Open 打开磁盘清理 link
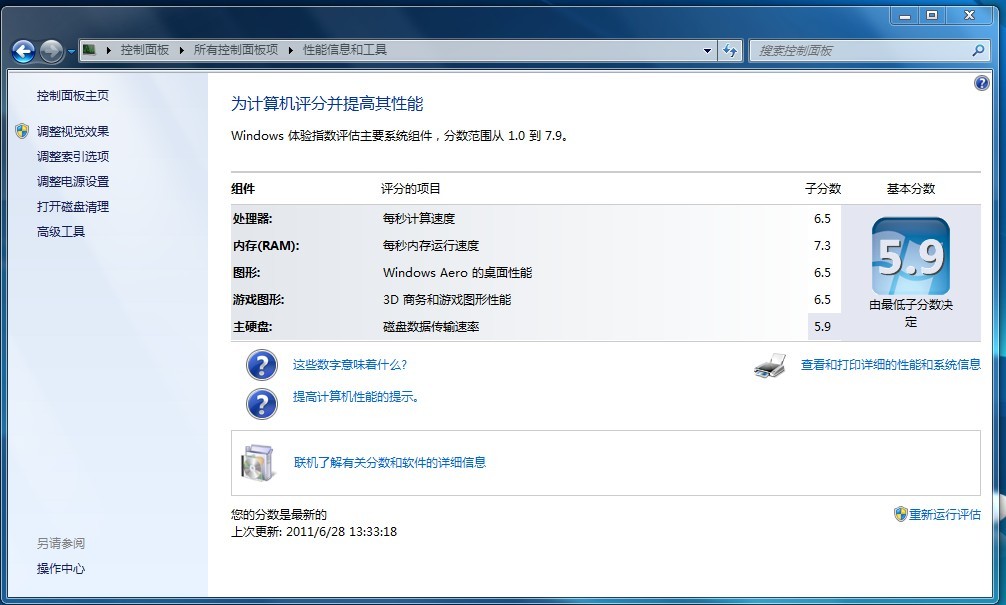Viewport: 1006px width, 605px height. click(x=72, y=206)
